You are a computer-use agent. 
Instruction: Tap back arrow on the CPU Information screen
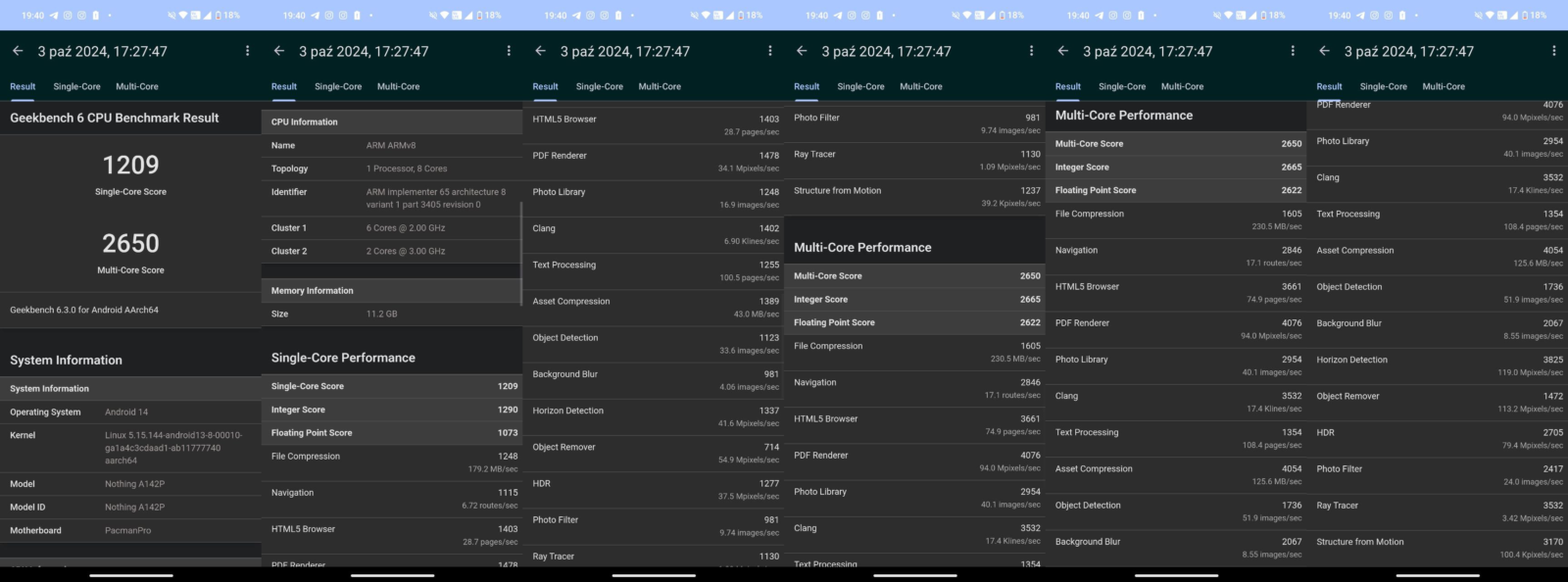click(x=279, y=51)
